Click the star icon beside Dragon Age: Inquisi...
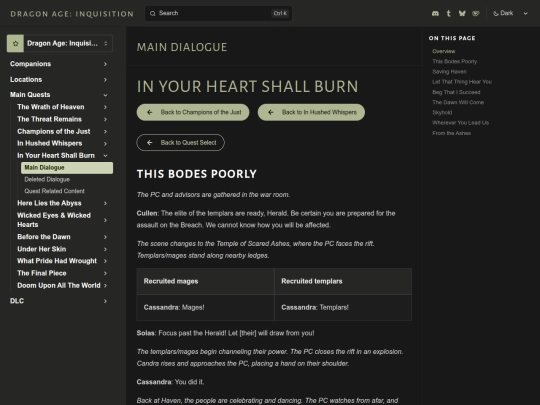 (15, 43)
